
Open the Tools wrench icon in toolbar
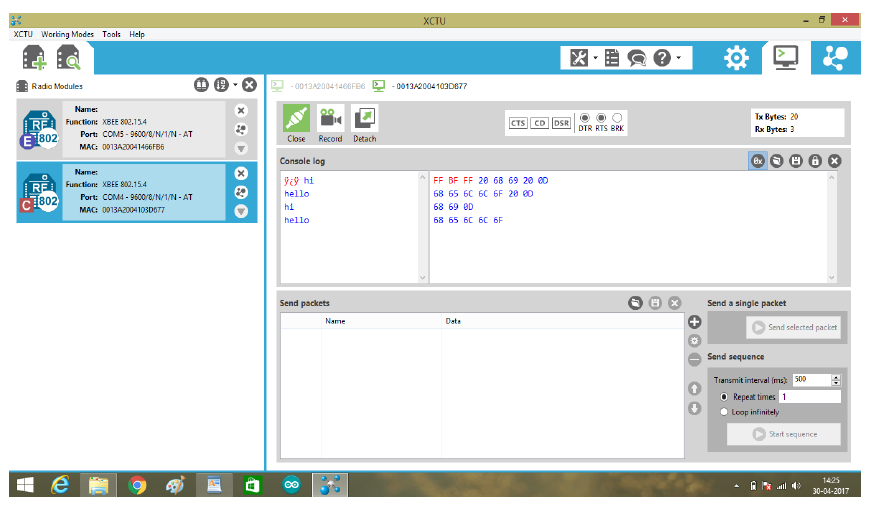579,58
